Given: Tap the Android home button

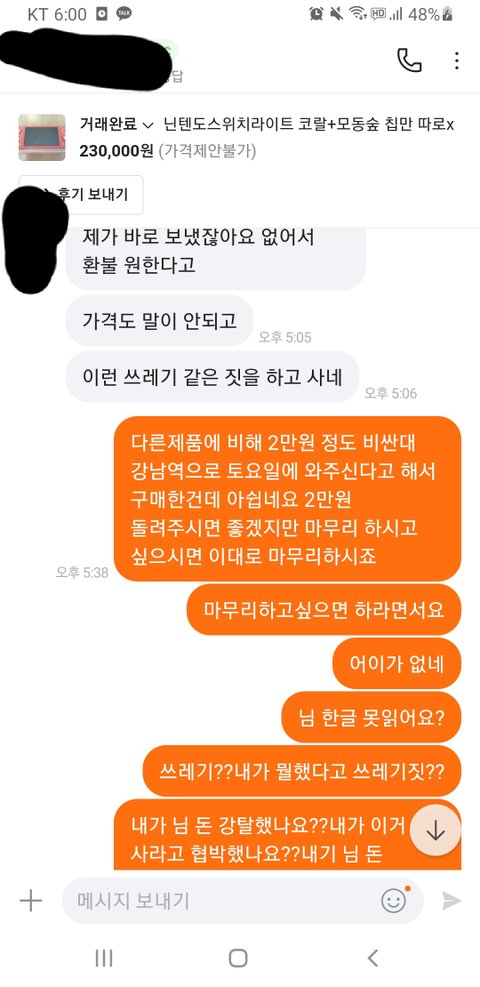Looking at the screenshot, I should click(238, 958).
